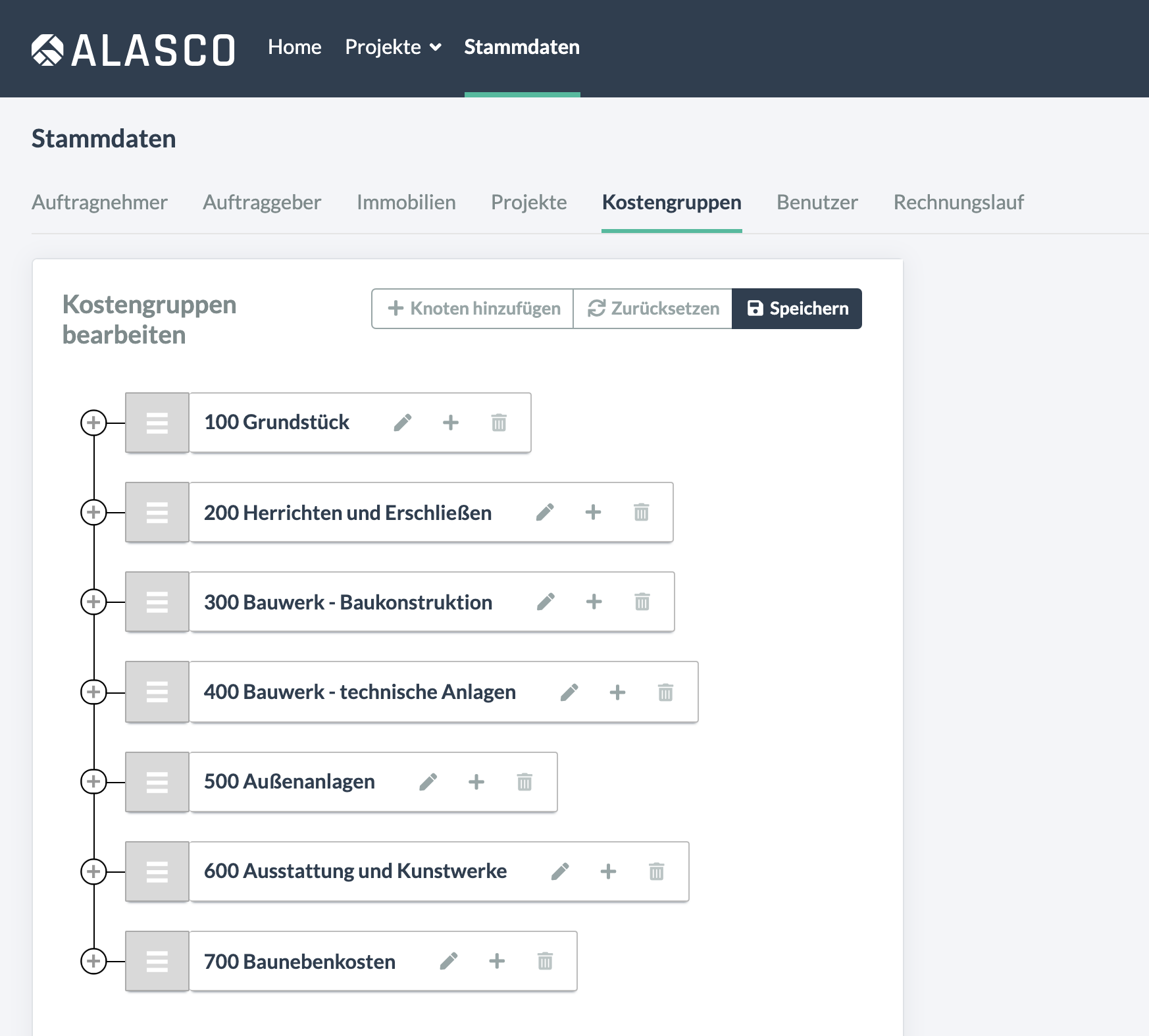Image resolution: width=1149 pixels, height=1036 pixels.
Task: Add child under 600 Ausstattung und Kunstwerke
Action: [x=608, y=871]
